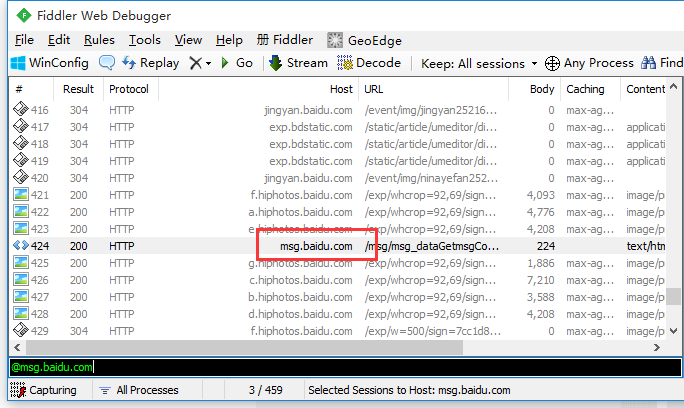Image resolution: width=684 pixels, height=408 pixels.
Task: Sort by the Host column header
Action: [x=258, y=89]
